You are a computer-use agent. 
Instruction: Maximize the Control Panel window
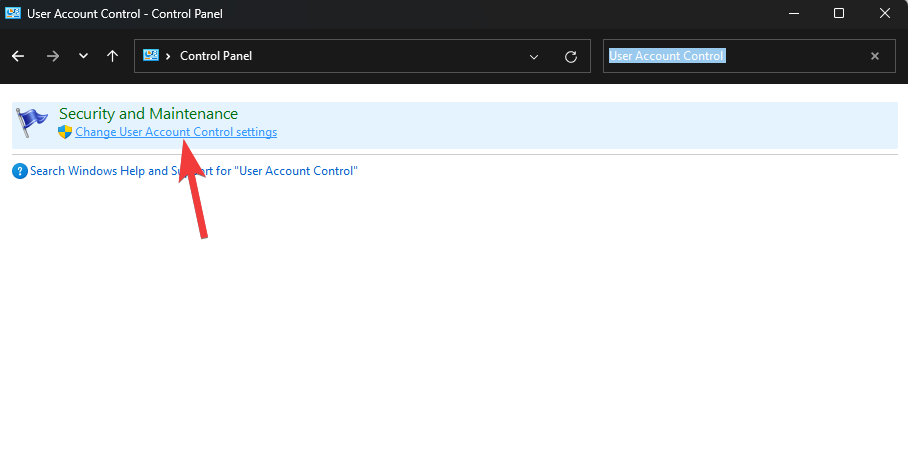point(839,13)
